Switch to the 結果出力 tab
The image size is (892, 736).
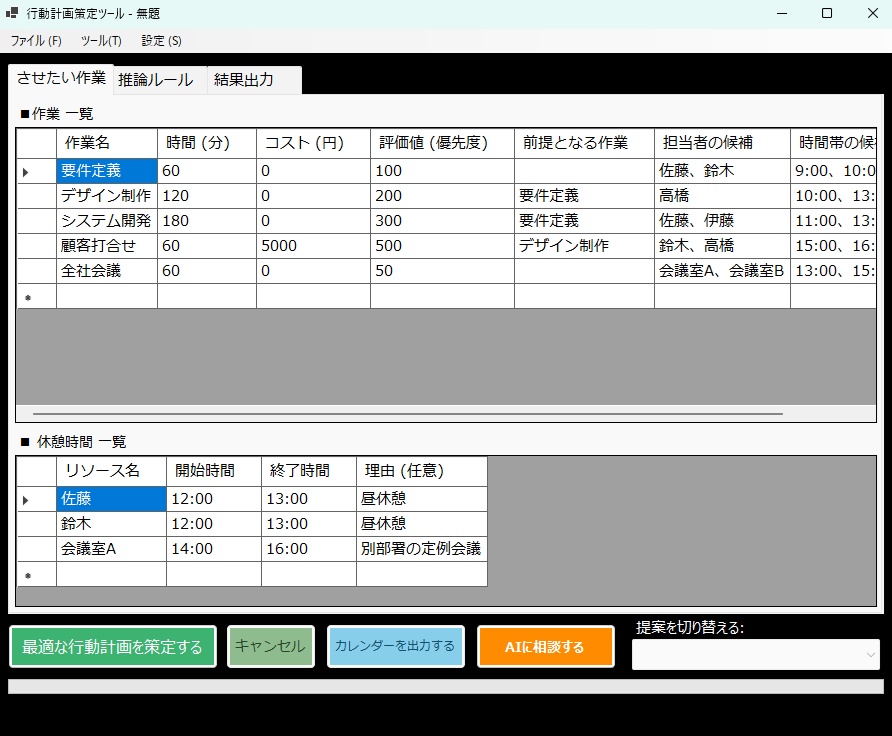(x=243, y=79)
